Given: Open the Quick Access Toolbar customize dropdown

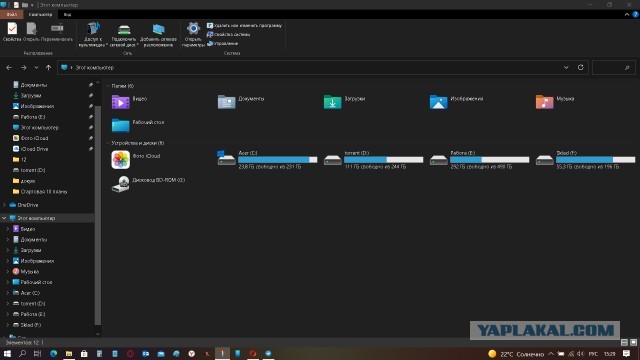Looking at the screenshot, I should point(32,5).
